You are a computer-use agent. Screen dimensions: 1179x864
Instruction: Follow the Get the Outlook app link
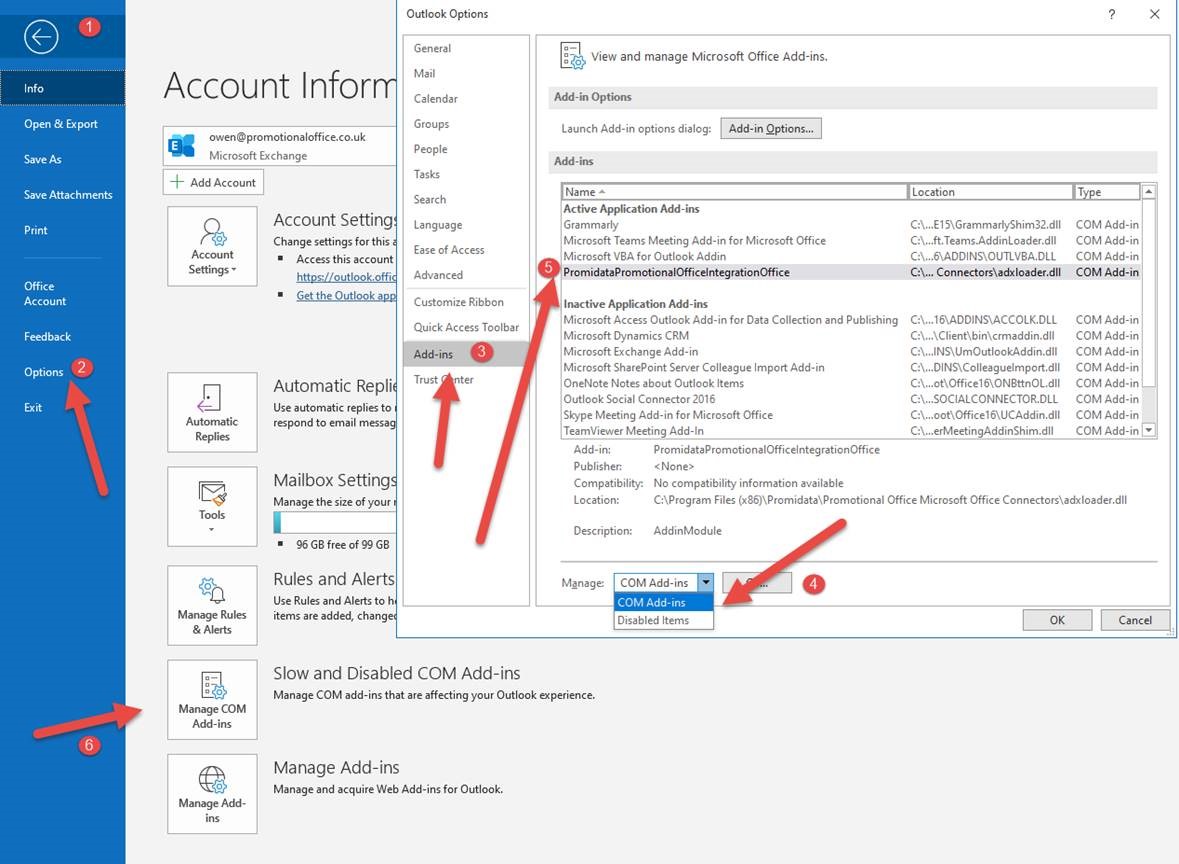point(346,296)
